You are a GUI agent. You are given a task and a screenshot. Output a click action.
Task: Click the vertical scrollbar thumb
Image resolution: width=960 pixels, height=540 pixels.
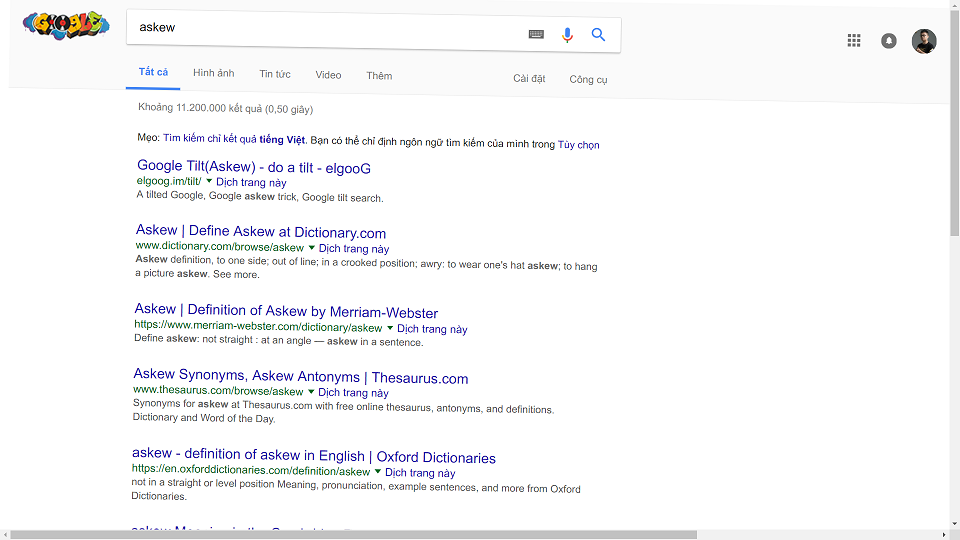coord(954,122)
